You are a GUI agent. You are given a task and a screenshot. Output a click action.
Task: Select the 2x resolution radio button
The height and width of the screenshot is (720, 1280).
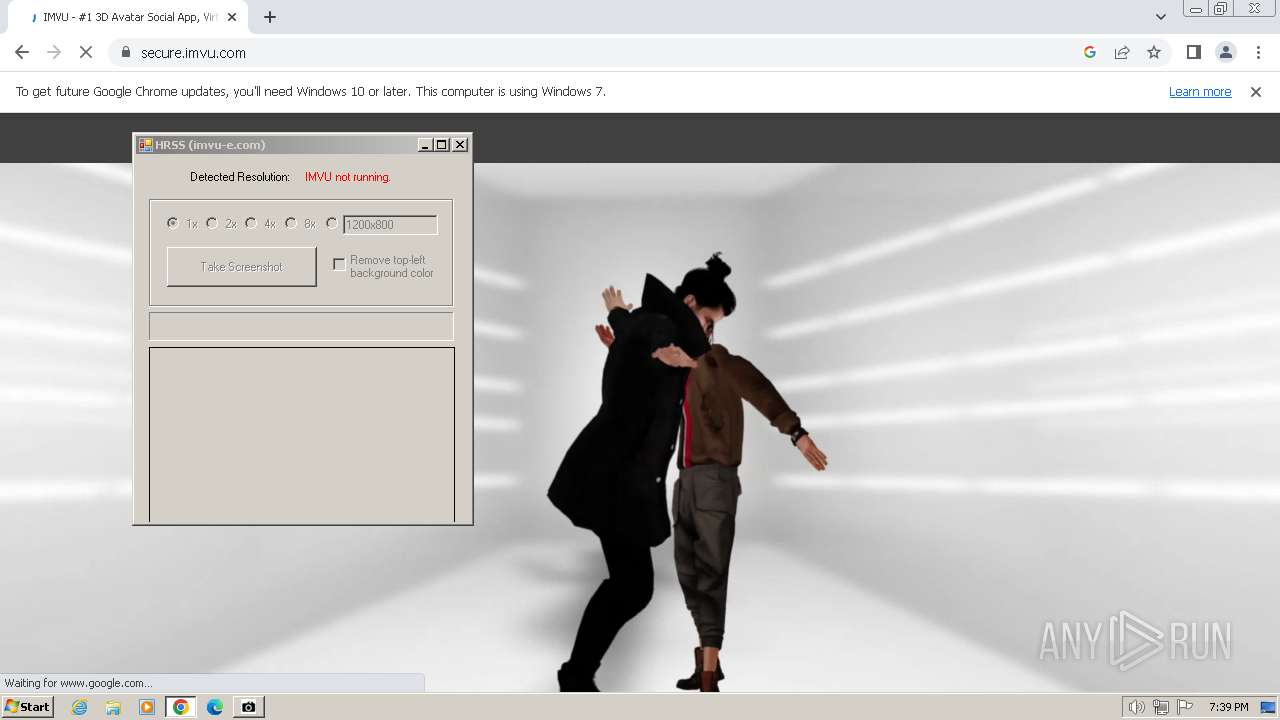click(x=212, y=223)
